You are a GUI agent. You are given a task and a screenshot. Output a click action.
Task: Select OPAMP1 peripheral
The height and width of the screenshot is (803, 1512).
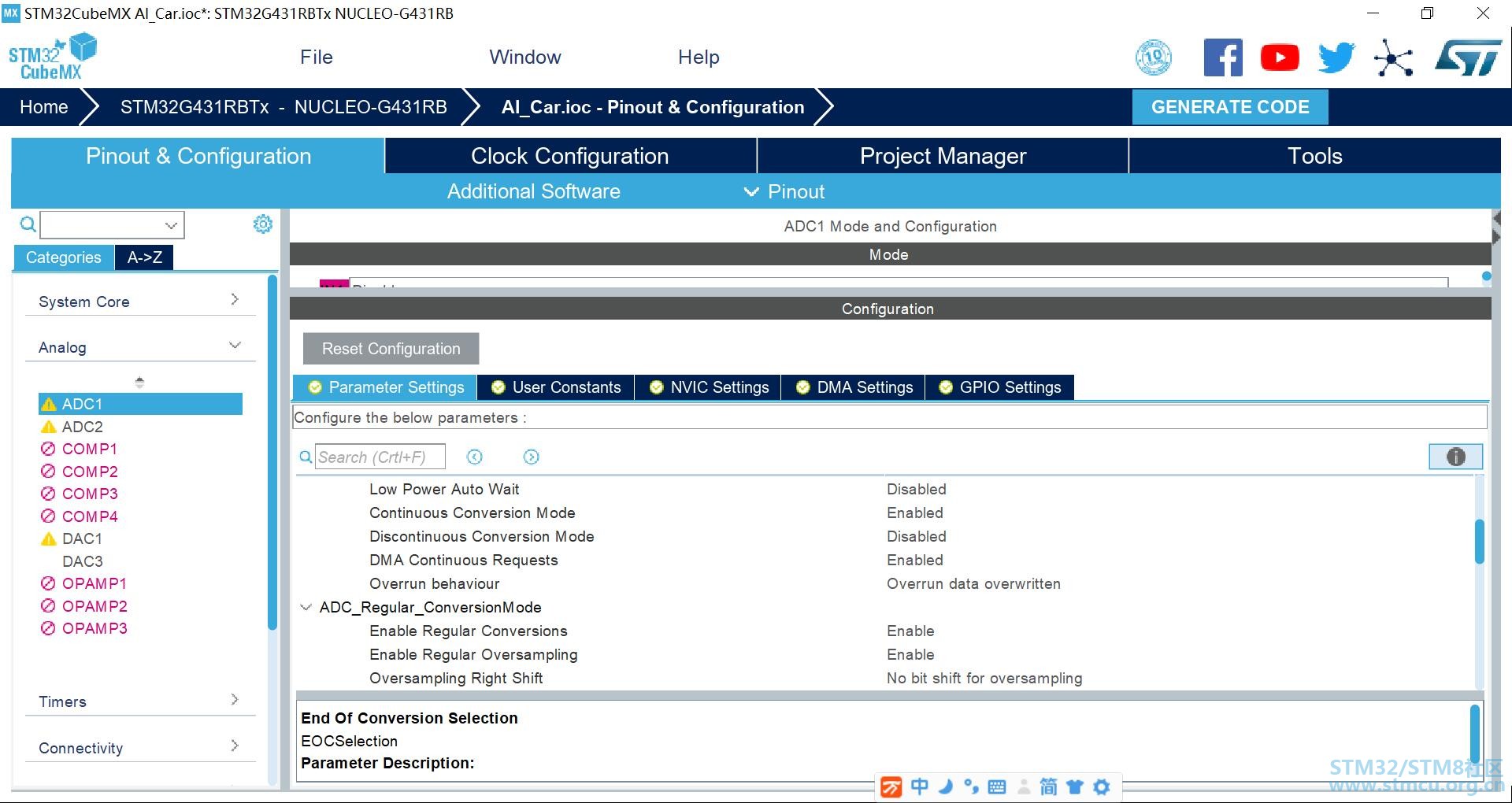(x=83, y=583)
